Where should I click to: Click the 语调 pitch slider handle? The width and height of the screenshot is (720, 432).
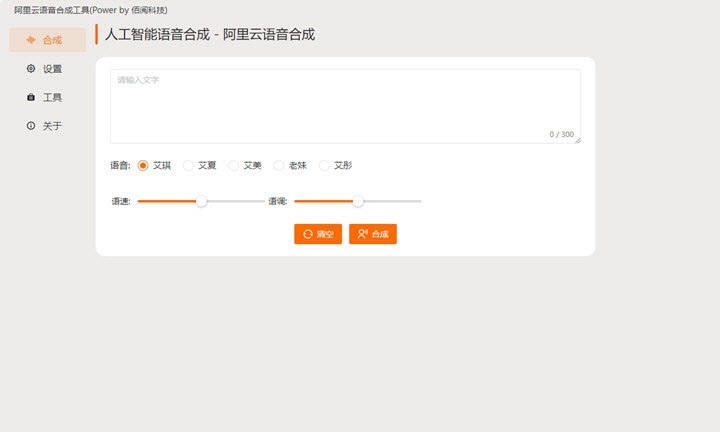coord(358,201)
